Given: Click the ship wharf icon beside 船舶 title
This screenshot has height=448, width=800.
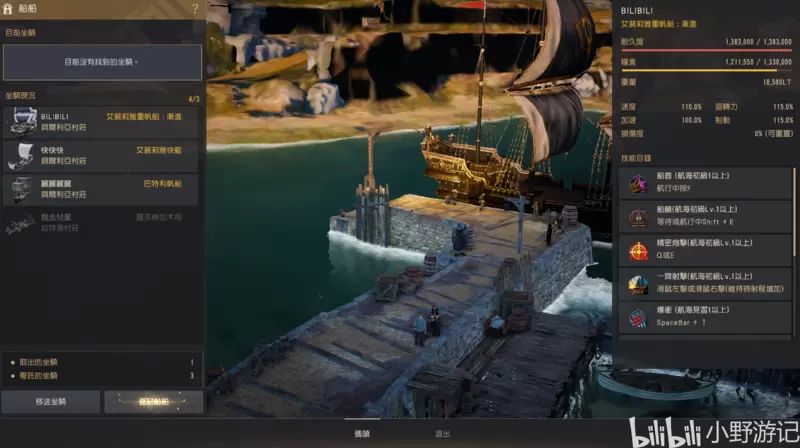Looking at the screenshot, I should 8,8.
